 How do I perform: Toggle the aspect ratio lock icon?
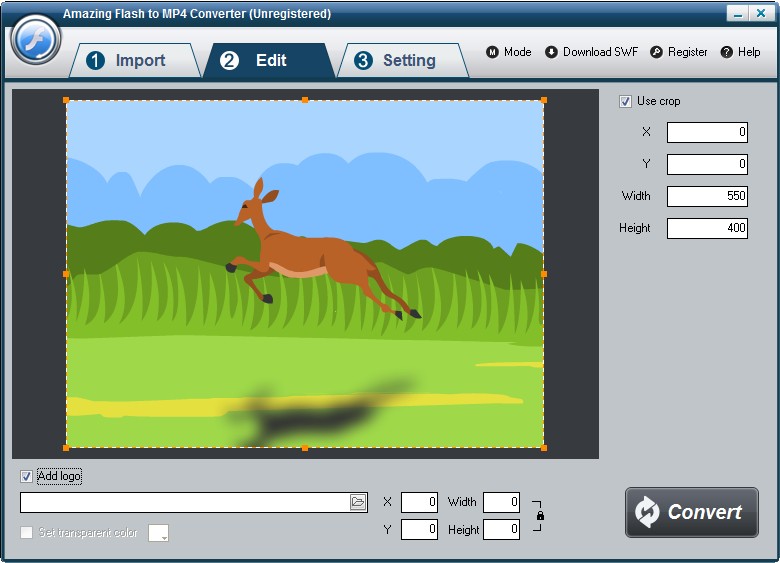click(540, 516)
